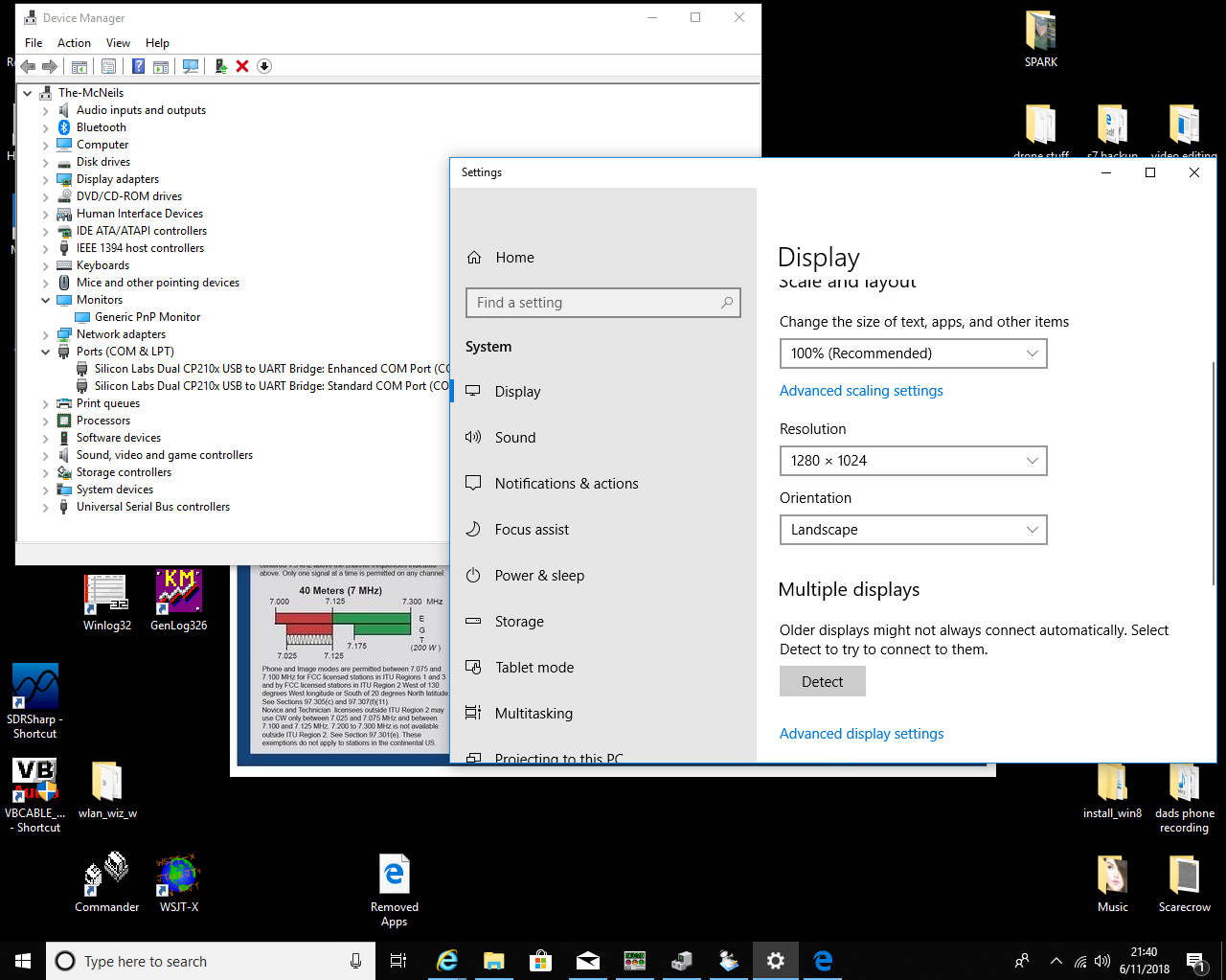The height and width of the screenshot is (980, 1226).
Task: Select Multitasking in Settings sidebar
Action: tap(603, 714)
